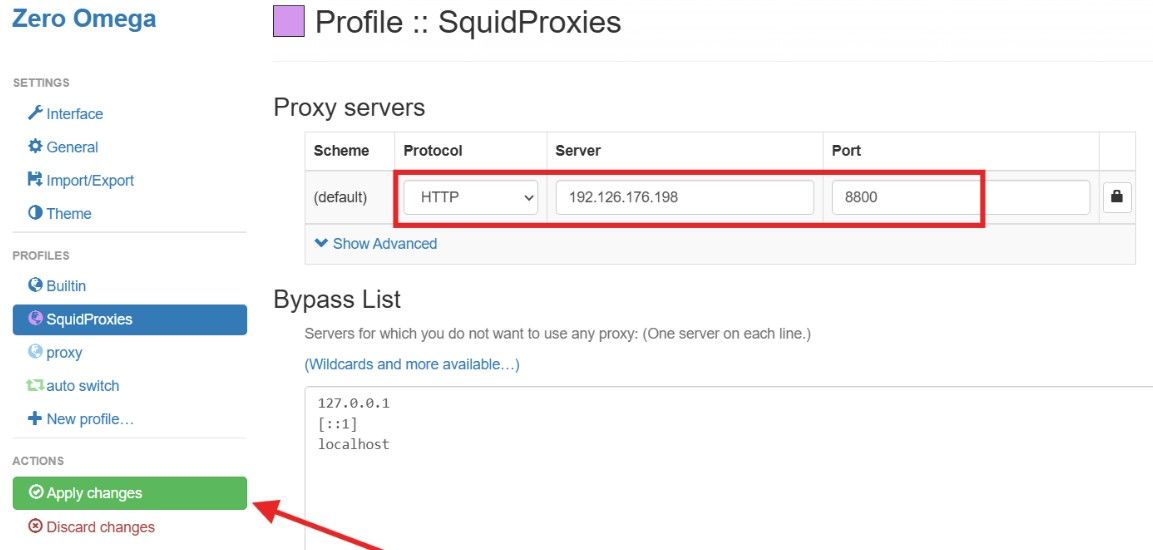Click the globe icon beside Builtin profile

tap(35, 285)
